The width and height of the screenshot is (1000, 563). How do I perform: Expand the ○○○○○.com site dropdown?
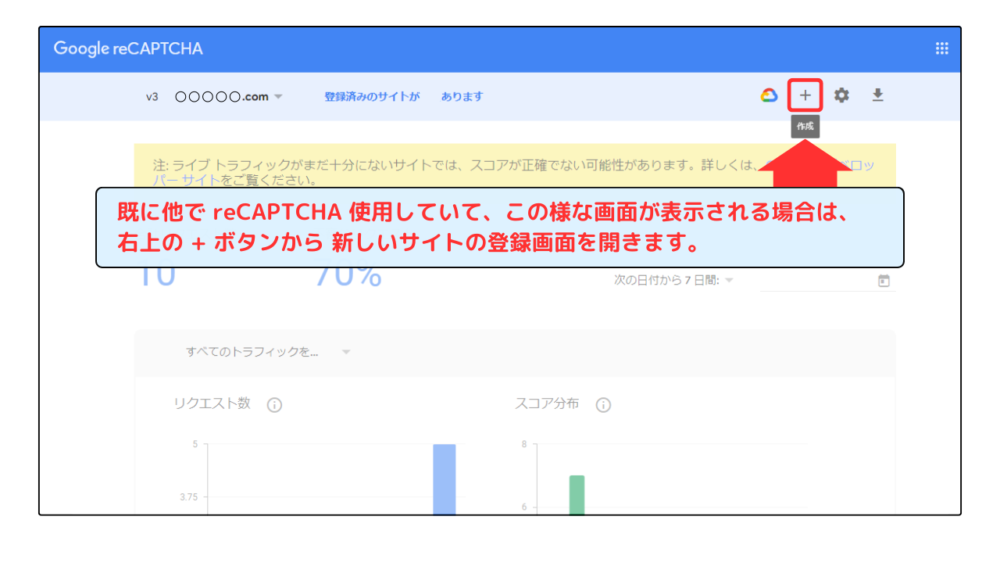229,97
